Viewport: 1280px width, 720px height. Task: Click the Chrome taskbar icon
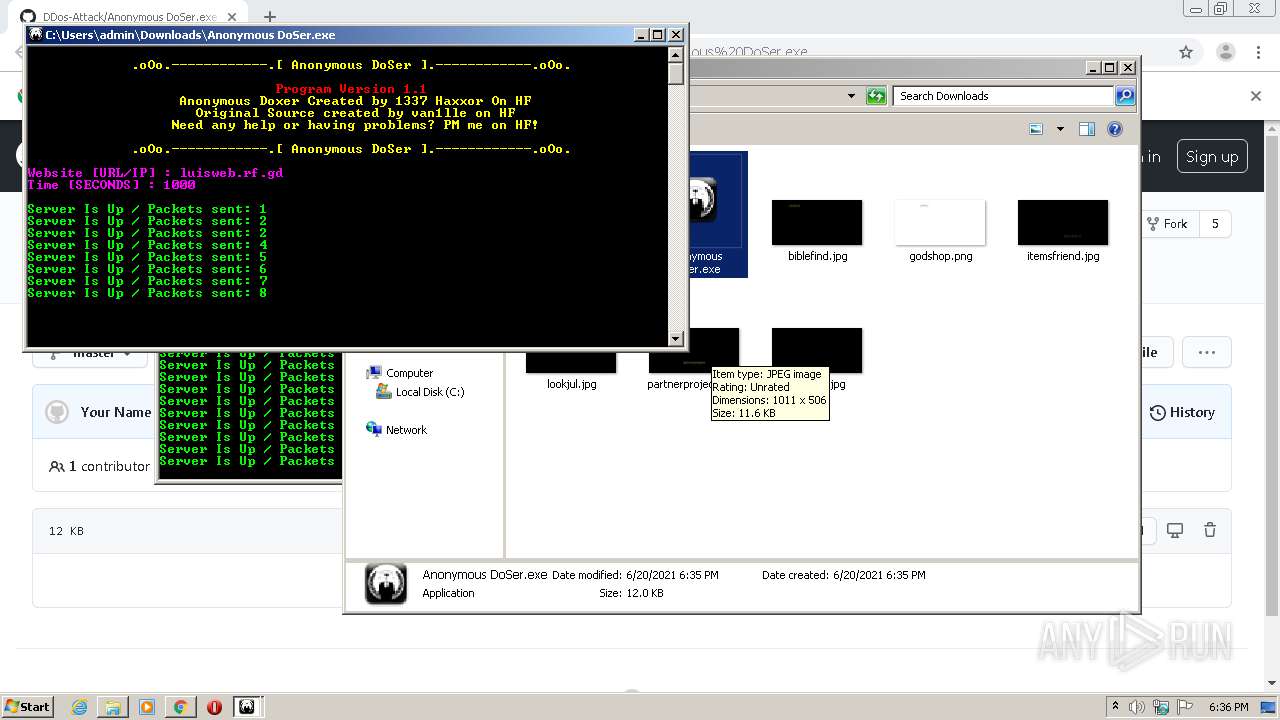tap(180, 707)
